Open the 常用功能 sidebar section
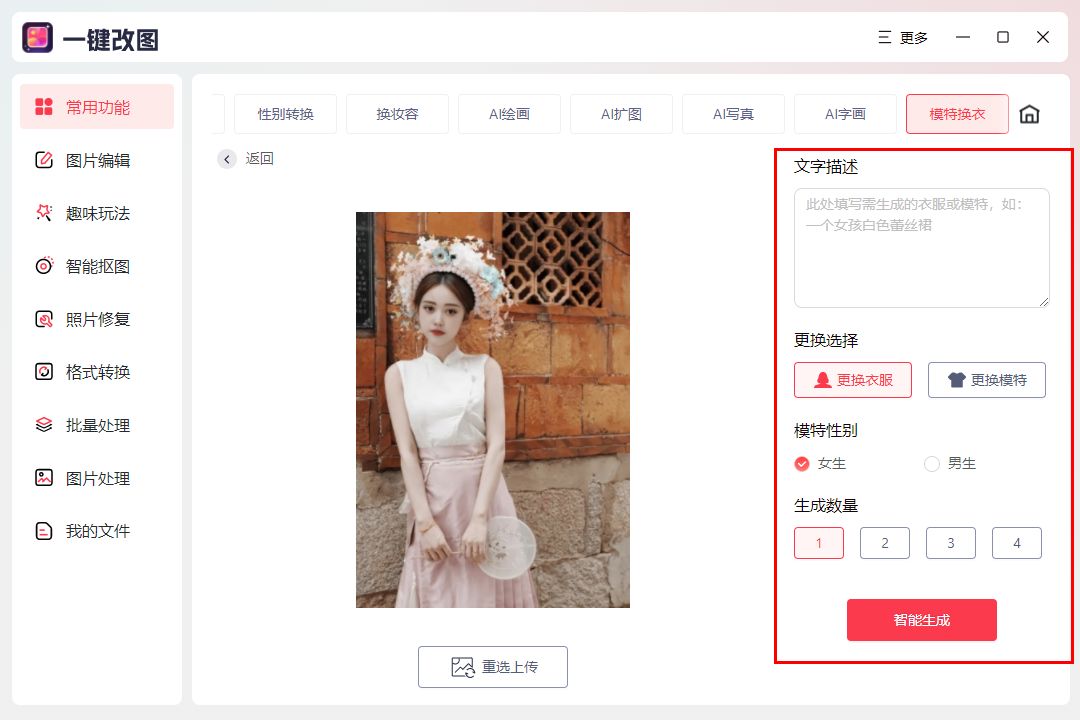 (96, 107)
